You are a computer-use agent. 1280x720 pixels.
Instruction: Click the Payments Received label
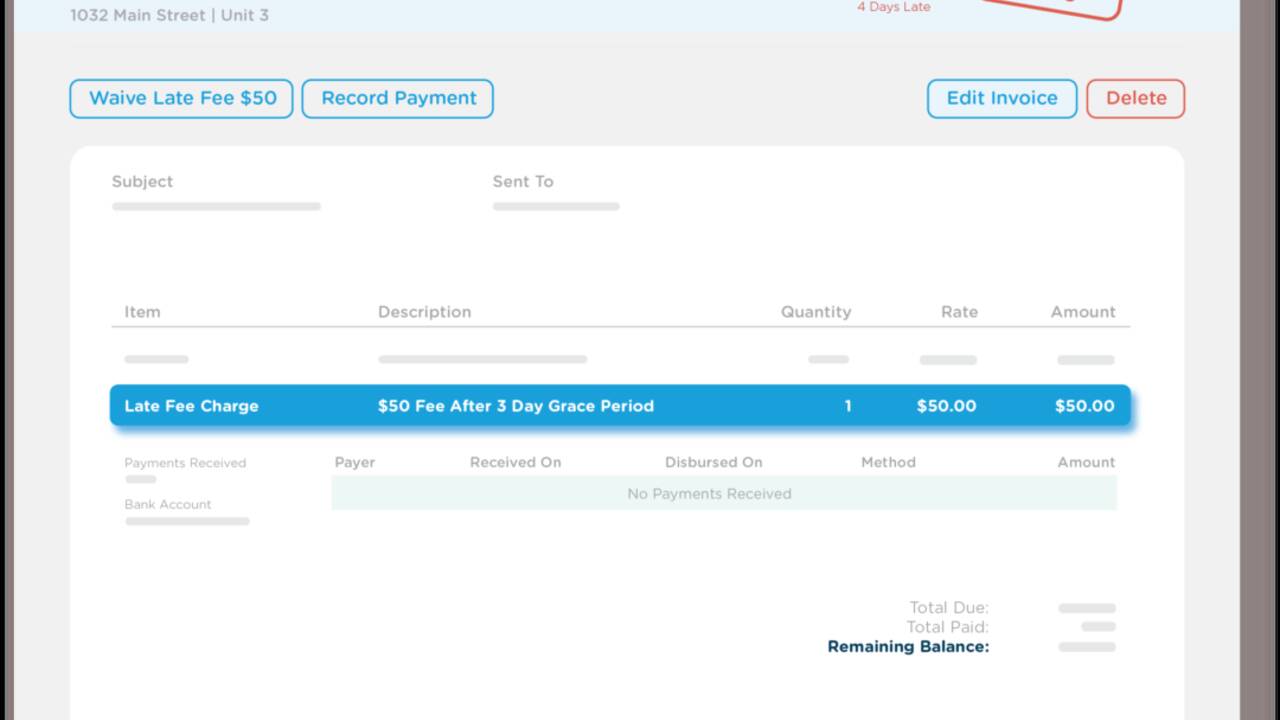(x=184, y=462)
